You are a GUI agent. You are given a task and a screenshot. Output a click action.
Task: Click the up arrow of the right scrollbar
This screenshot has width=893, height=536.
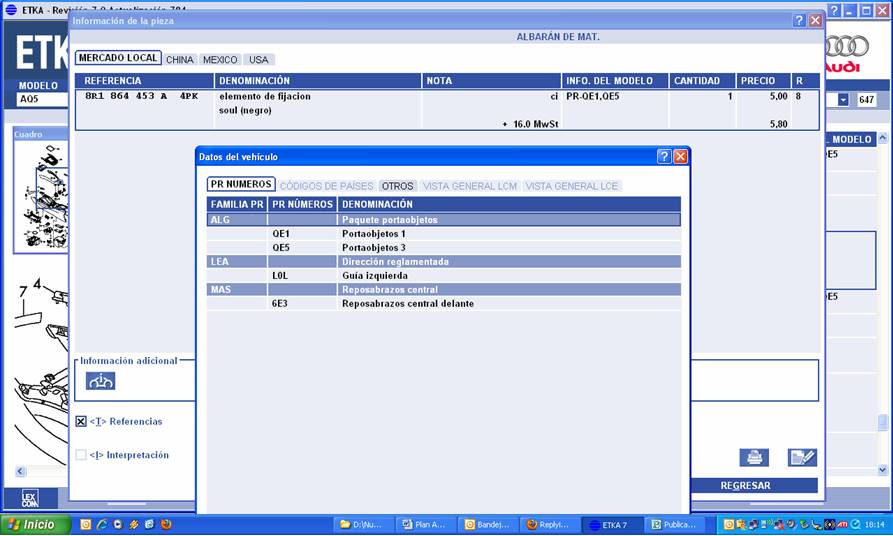coord(883,138)
